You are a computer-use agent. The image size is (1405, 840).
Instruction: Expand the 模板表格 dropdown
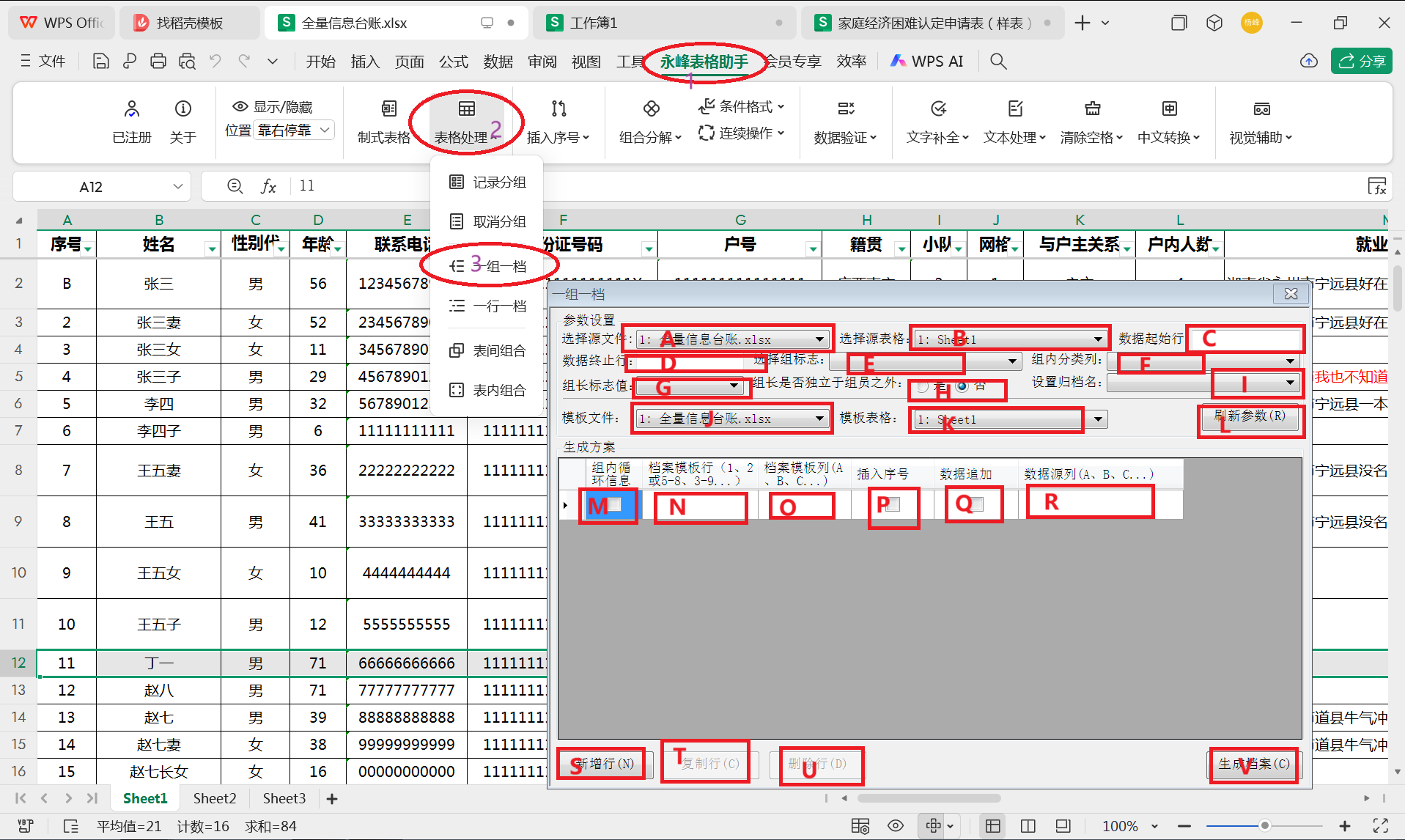(x=1096, y=419)
